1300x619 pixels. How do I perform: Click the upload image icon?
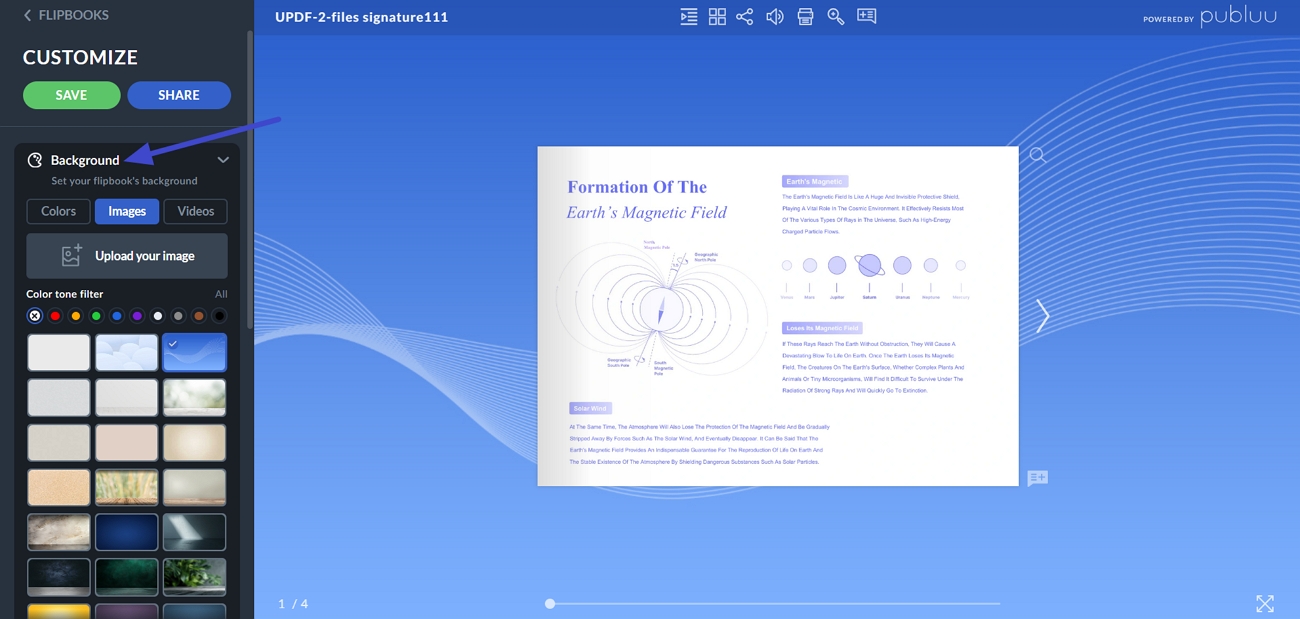72,256
